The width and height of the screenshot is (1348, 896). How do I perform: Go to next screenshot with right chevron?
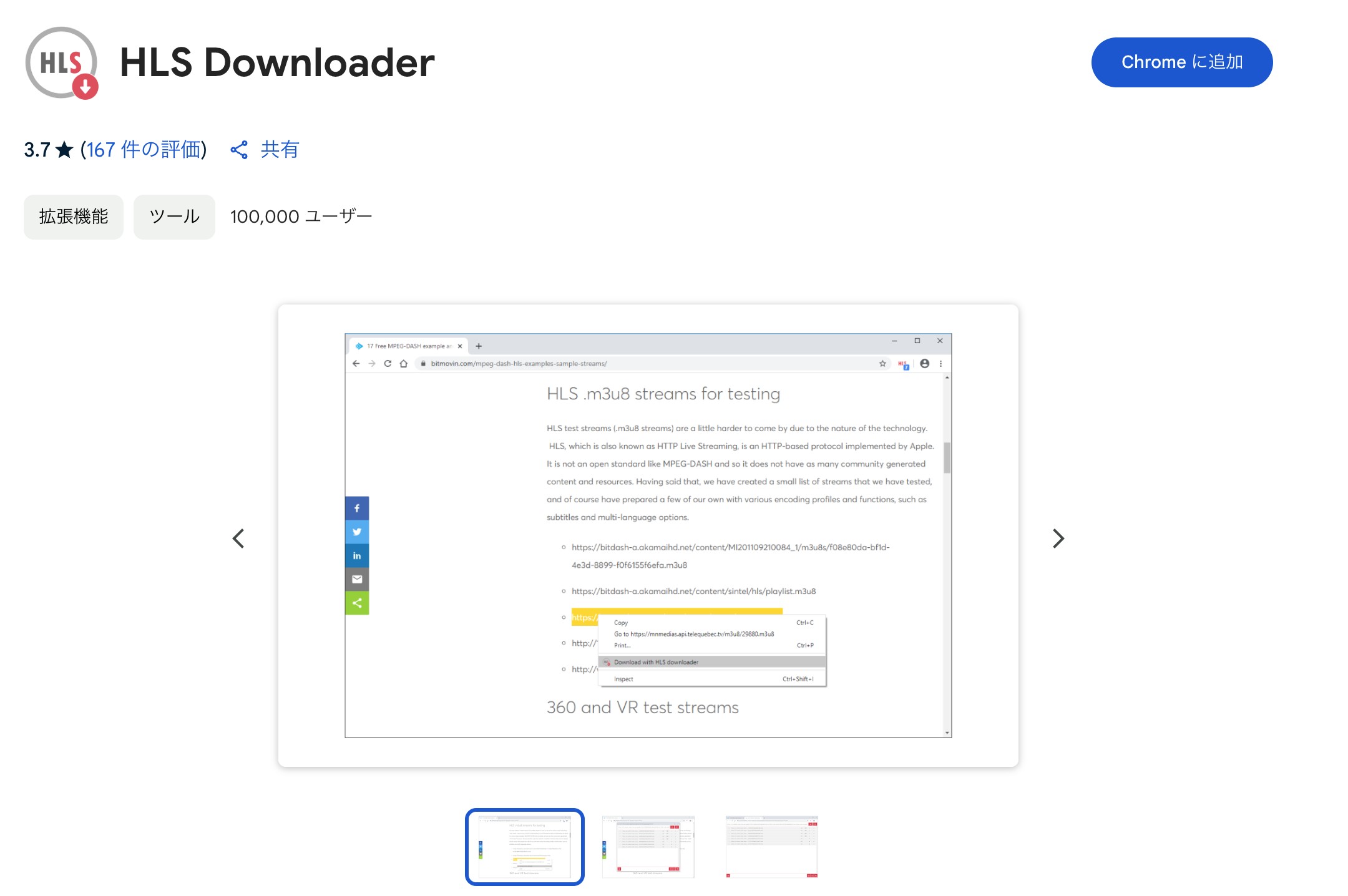click(x=1058, y=538)
